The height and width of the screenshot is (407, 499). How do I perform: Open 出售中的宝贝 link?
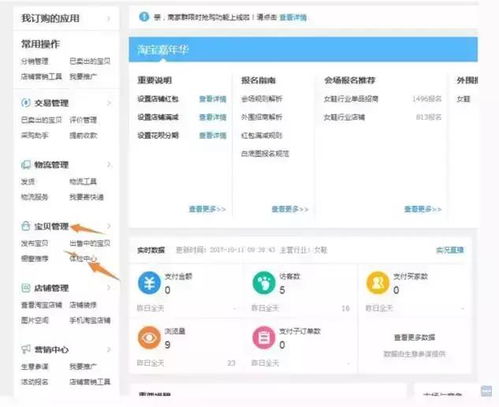[90, 243]
